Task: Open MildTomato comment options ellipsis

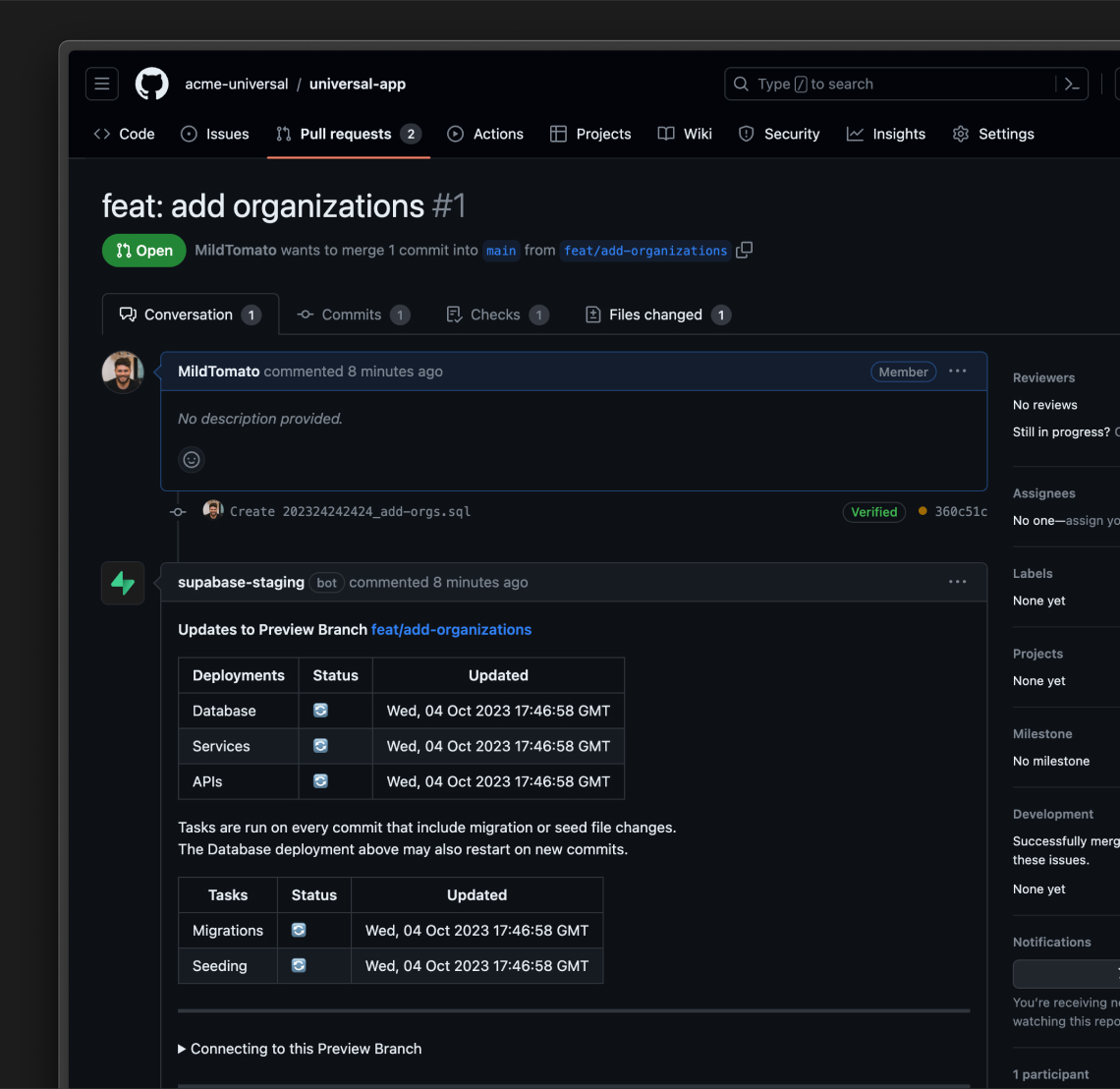Action: point(957,371)
